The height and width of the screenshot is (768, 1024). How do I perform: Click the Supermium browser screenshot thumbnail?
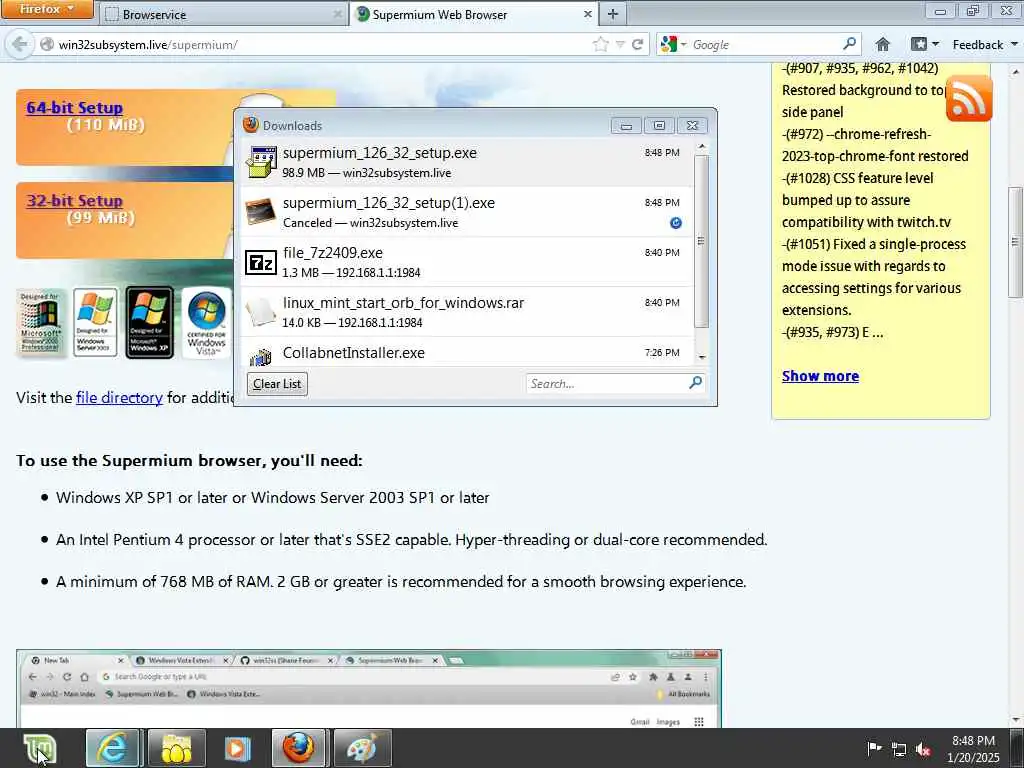point(369,688)
